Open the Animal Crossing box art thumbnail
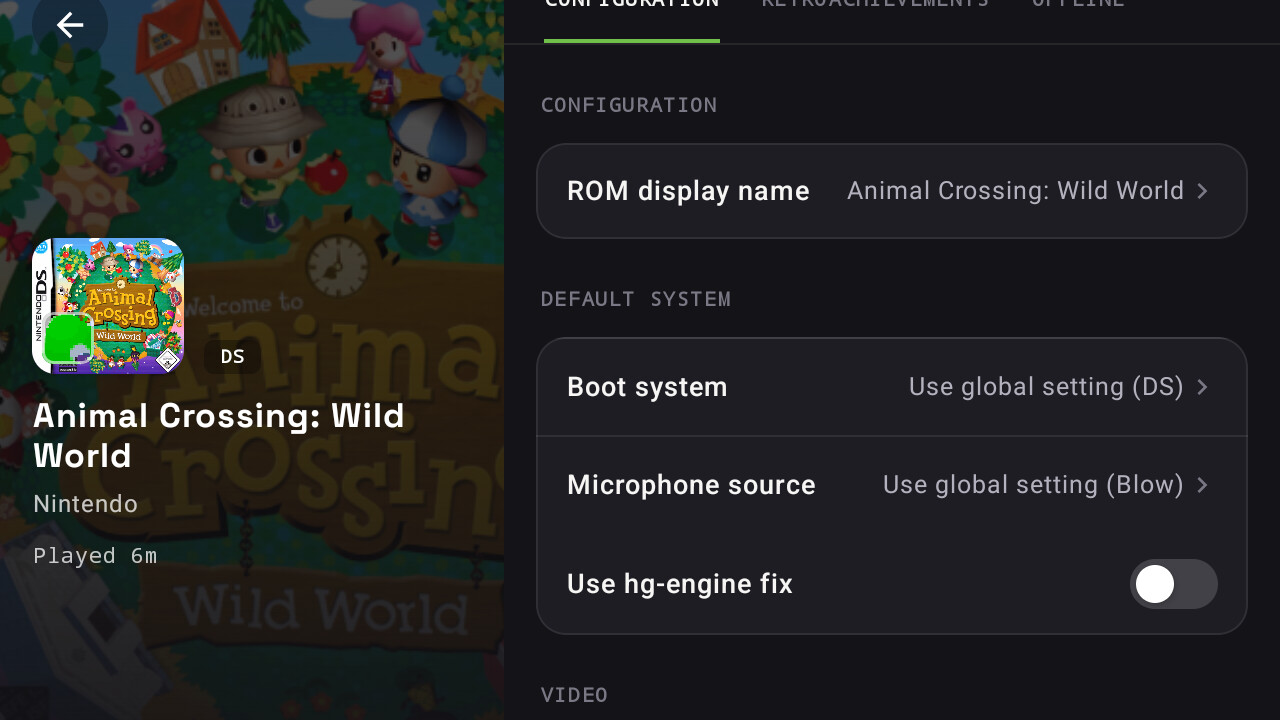Image resolution: width=1280 pixels, height=720 pixels. (108, 306)
